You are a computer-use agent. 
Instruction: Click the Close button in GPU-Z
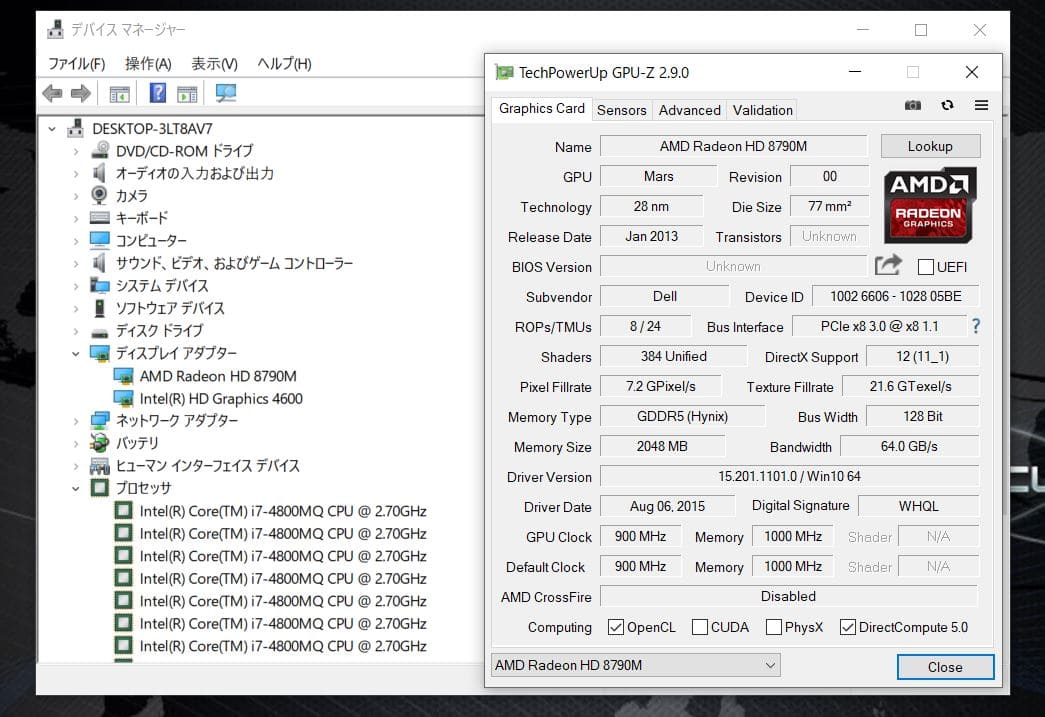click(945, 667)
